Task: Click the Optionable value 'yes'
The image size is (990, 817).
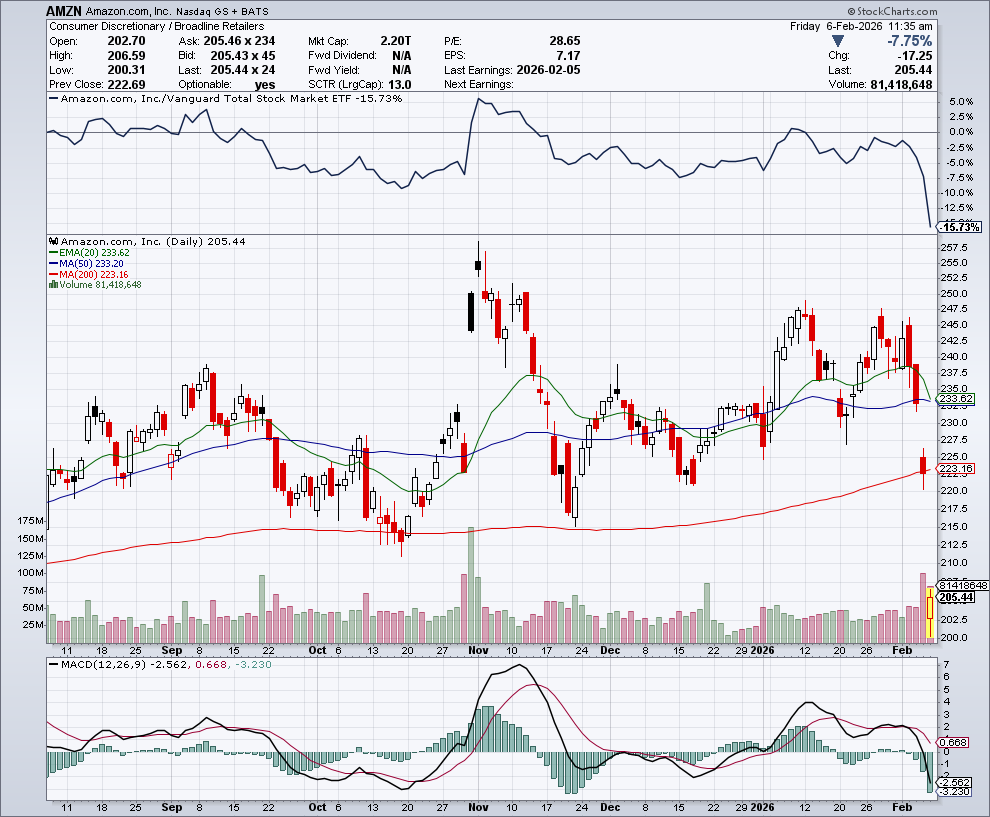Action: tap(265, 85)
